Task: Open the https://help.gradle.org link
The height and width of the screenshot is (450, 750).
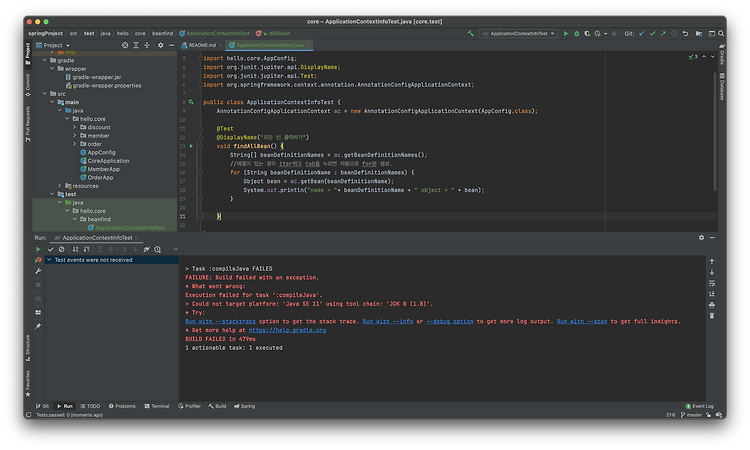Action: click(x=287, y=330)
